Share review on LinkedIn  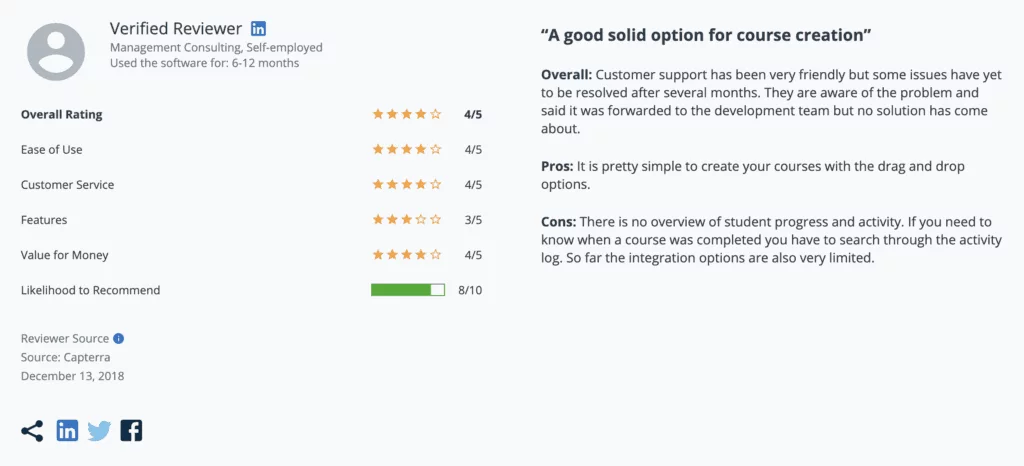67,431
